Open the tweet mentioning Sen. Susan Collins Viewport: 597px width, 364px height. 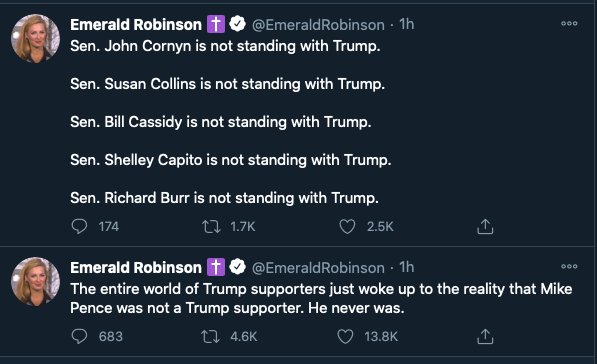coord(227,84)
